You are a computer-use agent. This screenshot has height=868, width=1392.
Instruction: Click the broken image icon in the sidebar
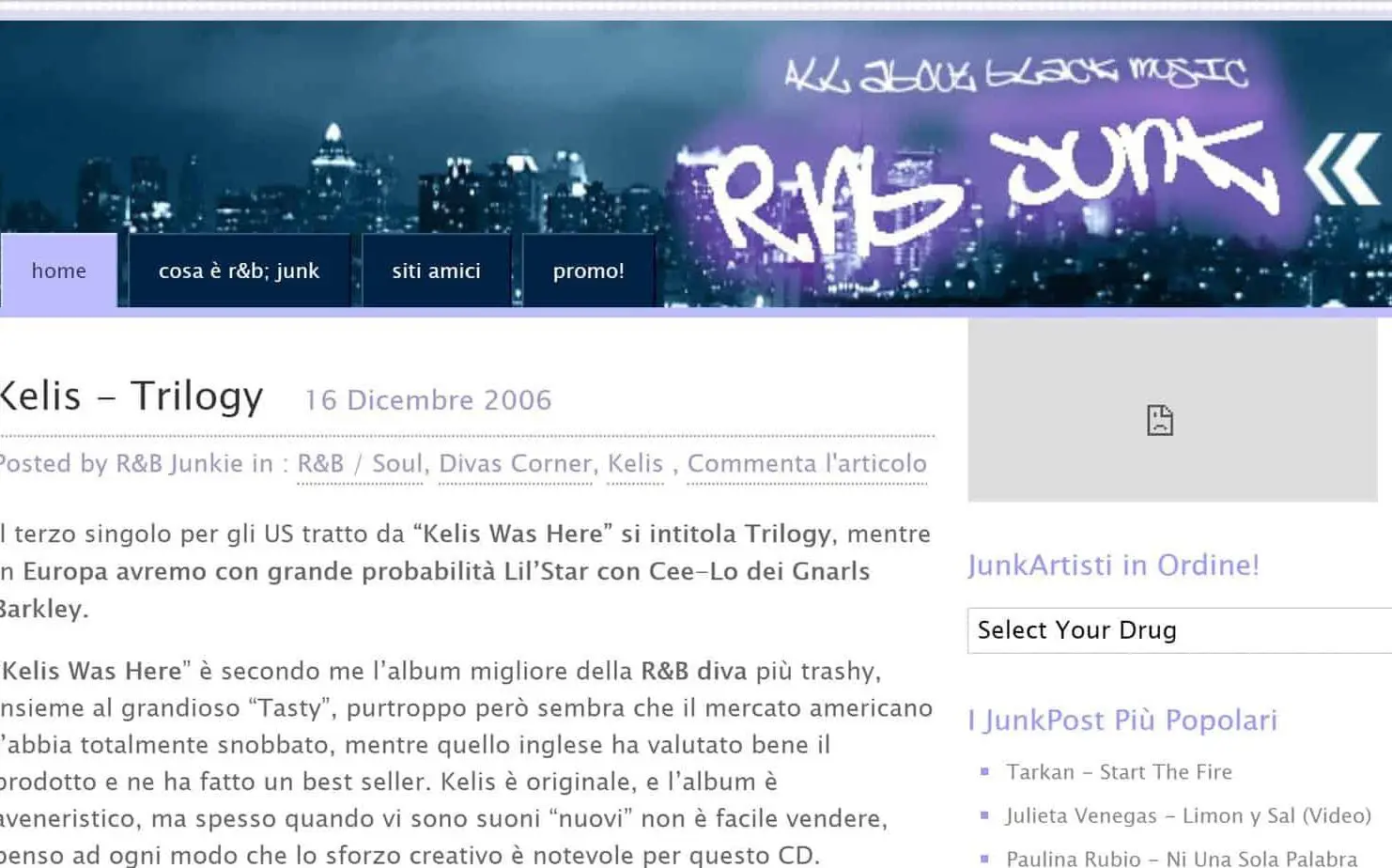point(1160,420)
